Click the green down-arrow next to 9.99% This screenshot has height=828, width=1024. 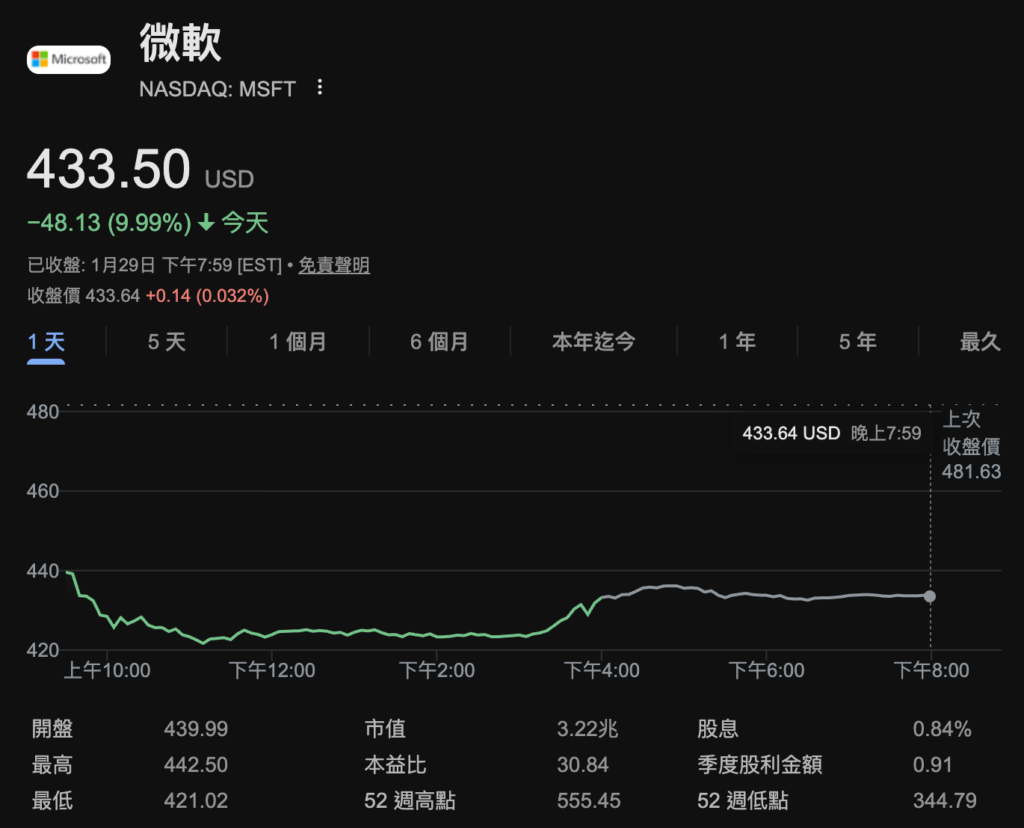tap(206, 223)
